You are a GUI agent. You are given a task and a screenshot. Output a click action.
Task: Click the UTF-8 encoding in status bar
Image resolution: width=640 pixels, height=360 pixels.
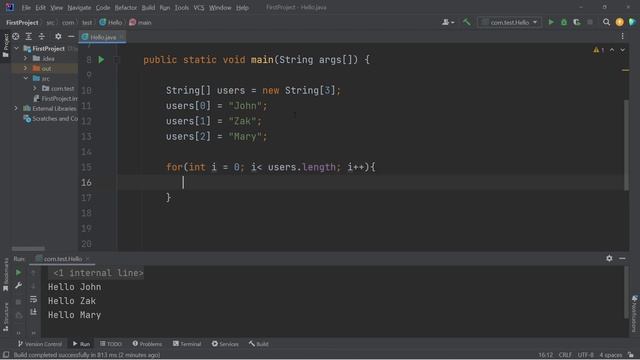click(585, 355)
